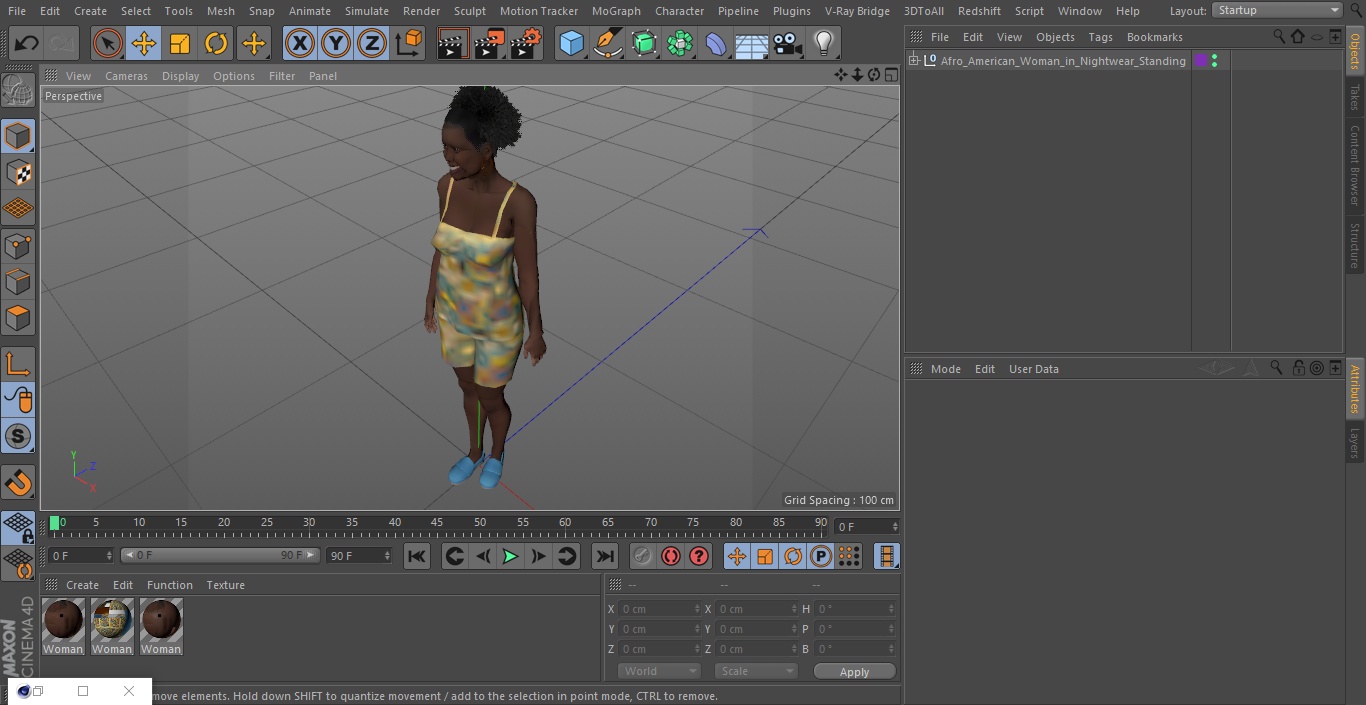The width and height of the screenshot is (1366, 705).
Task: Select the second Woman material thumbnail
Action: pos(112,627)
